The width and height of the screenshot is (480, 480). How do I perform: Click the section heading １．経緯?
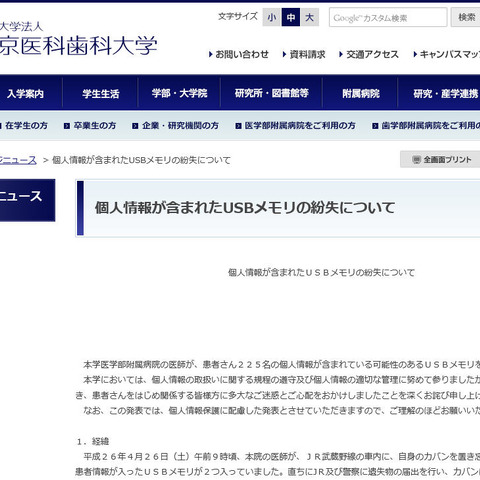pyautogui.click(x=93, y=442)
